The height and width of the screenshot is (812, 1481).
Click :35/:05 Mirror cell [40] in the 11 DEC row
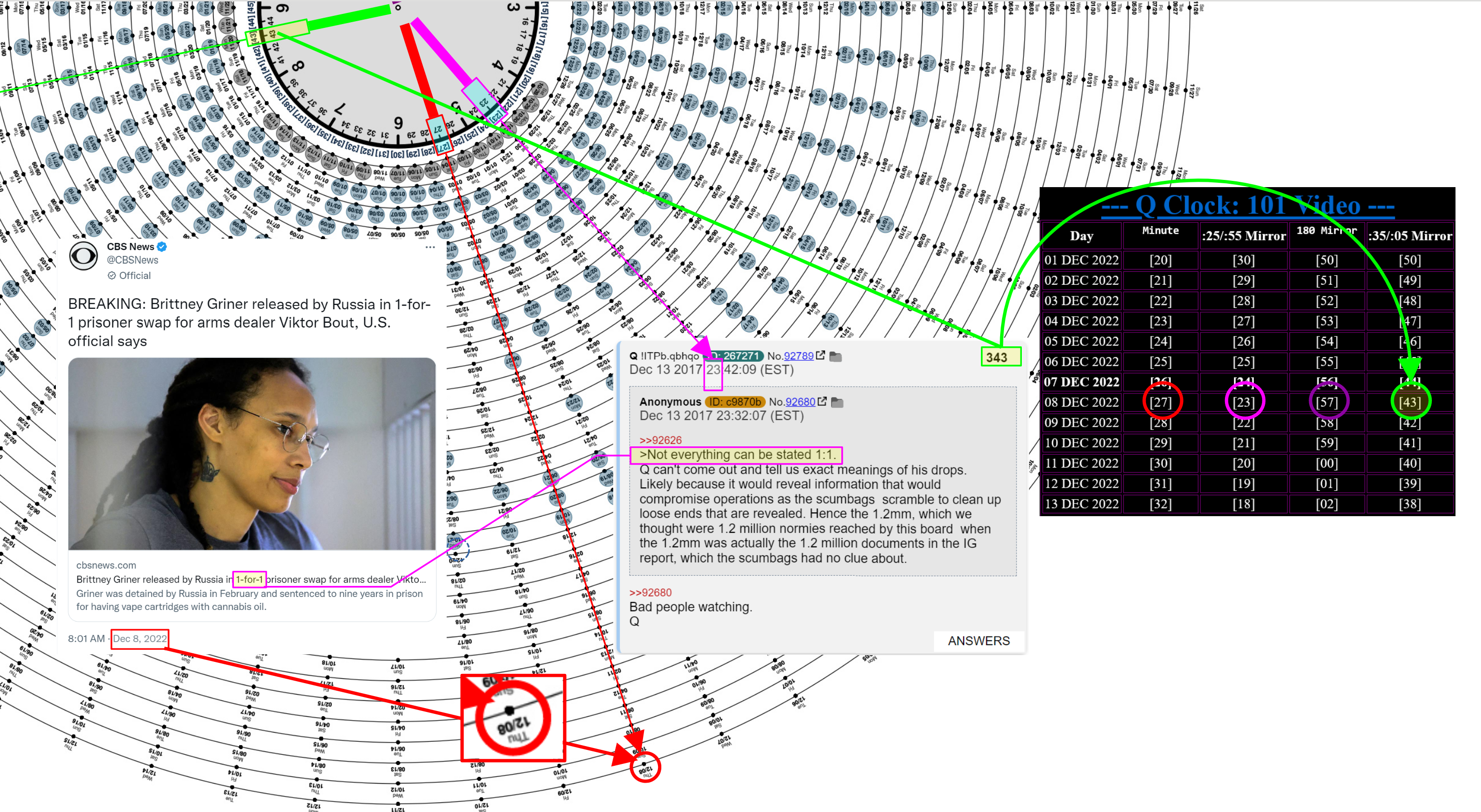tap(1410, 463)
